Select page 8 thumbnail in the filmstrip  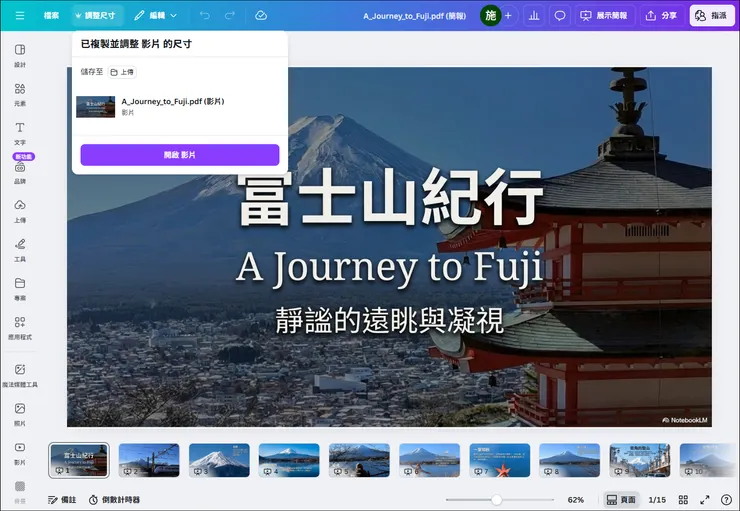(570, 460)
